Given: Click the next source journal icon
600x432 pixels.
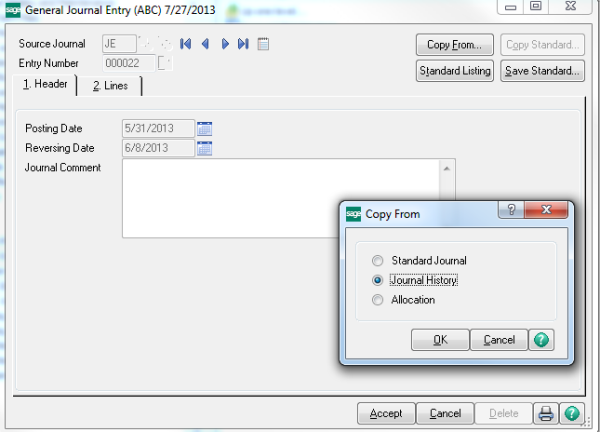Looking at the screenshot, I should 166,44.
